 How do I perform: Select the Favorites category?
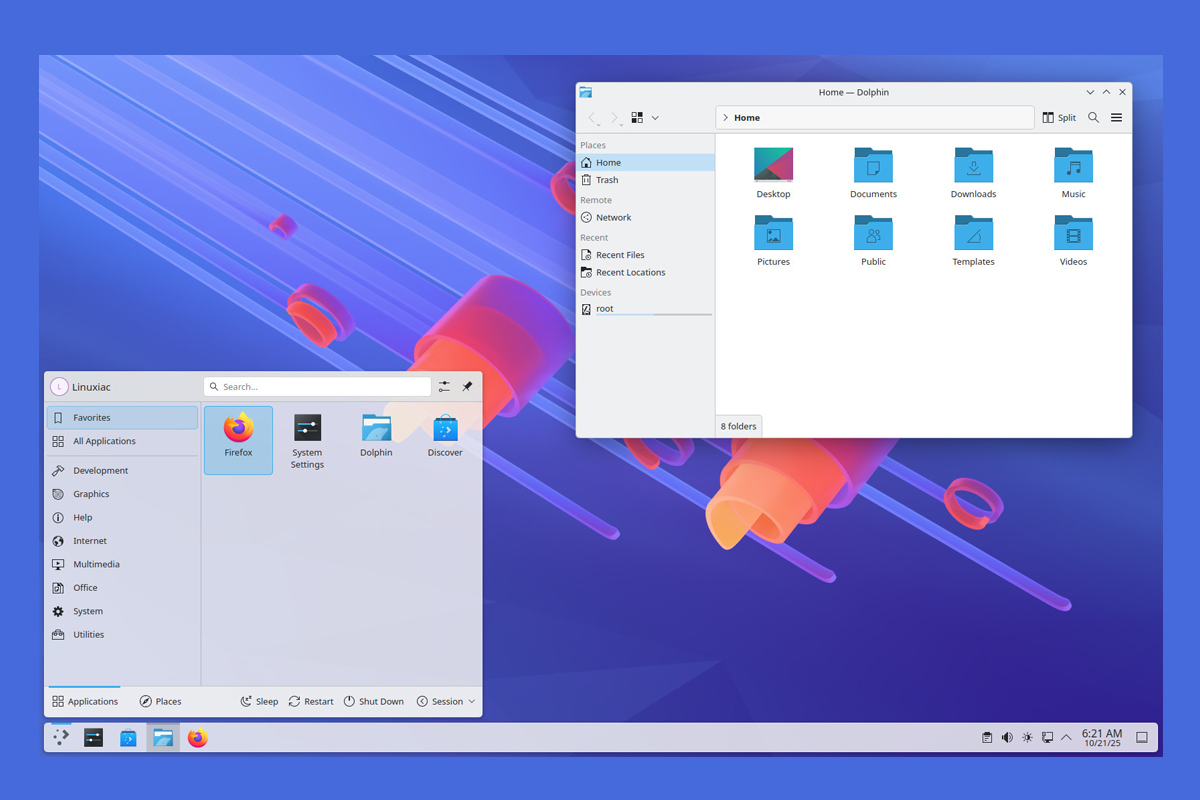122,417
